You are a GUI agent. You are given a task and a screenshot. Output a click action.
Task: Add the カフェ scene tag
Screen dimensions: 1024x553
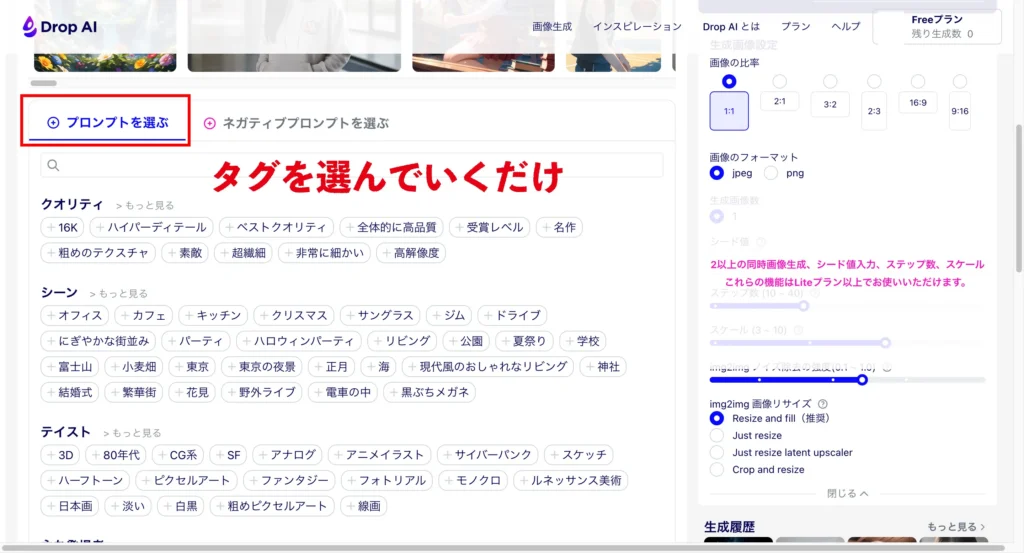coord(144,315)
